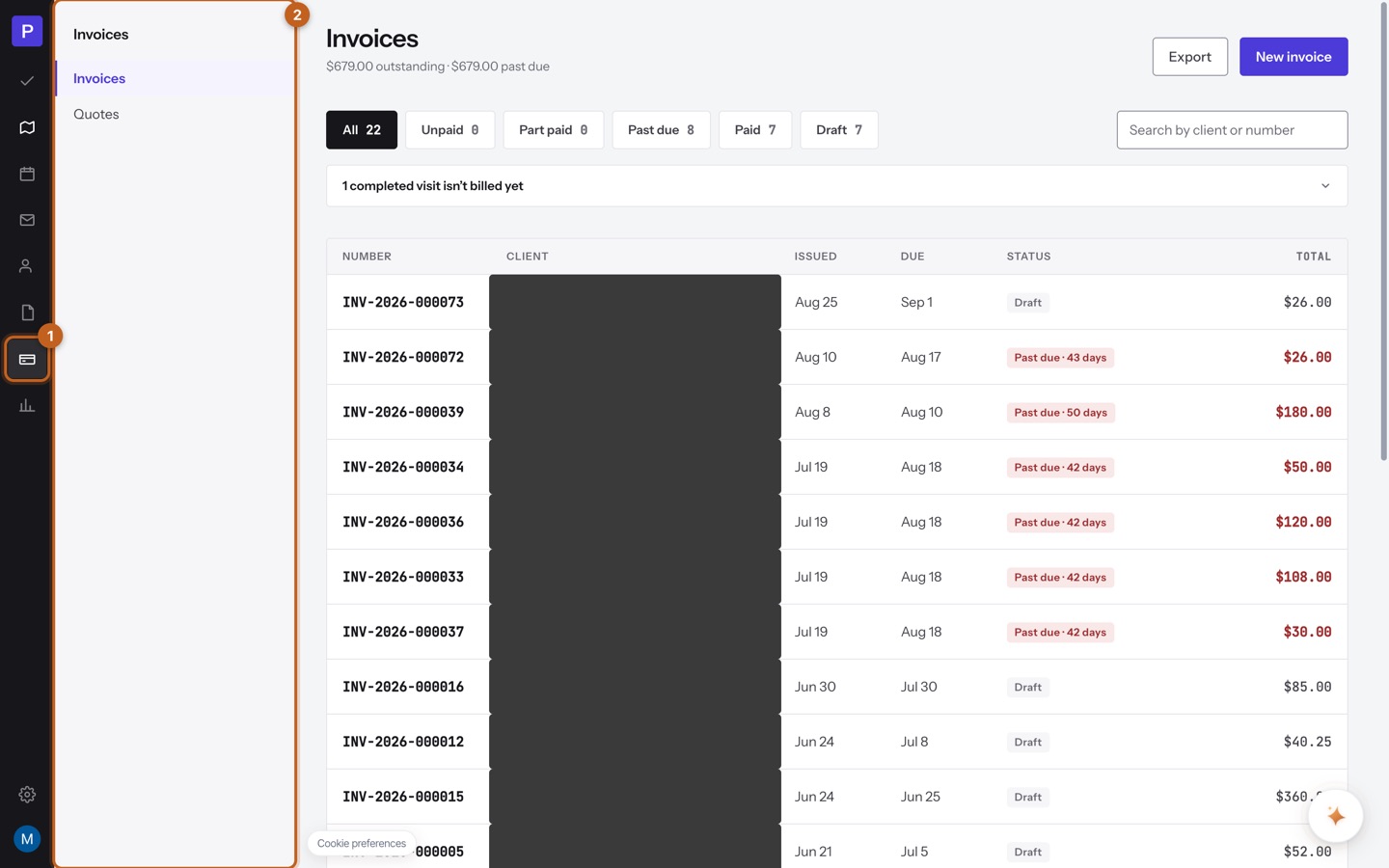Select the Unpaid filter tab
The image size is (1389, 868).
450,130
